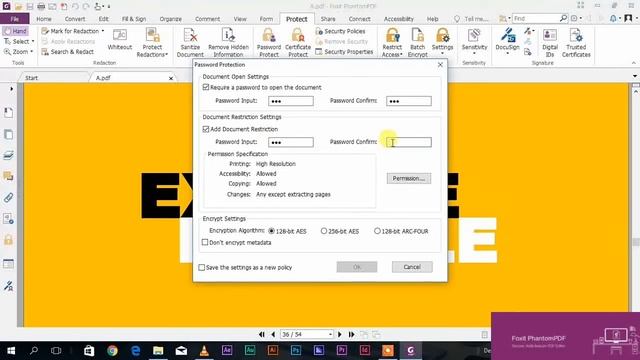This screenshot has height=360, width=640.
Task: Collapse the ribbon with the chevron
Action: [633, 63]
